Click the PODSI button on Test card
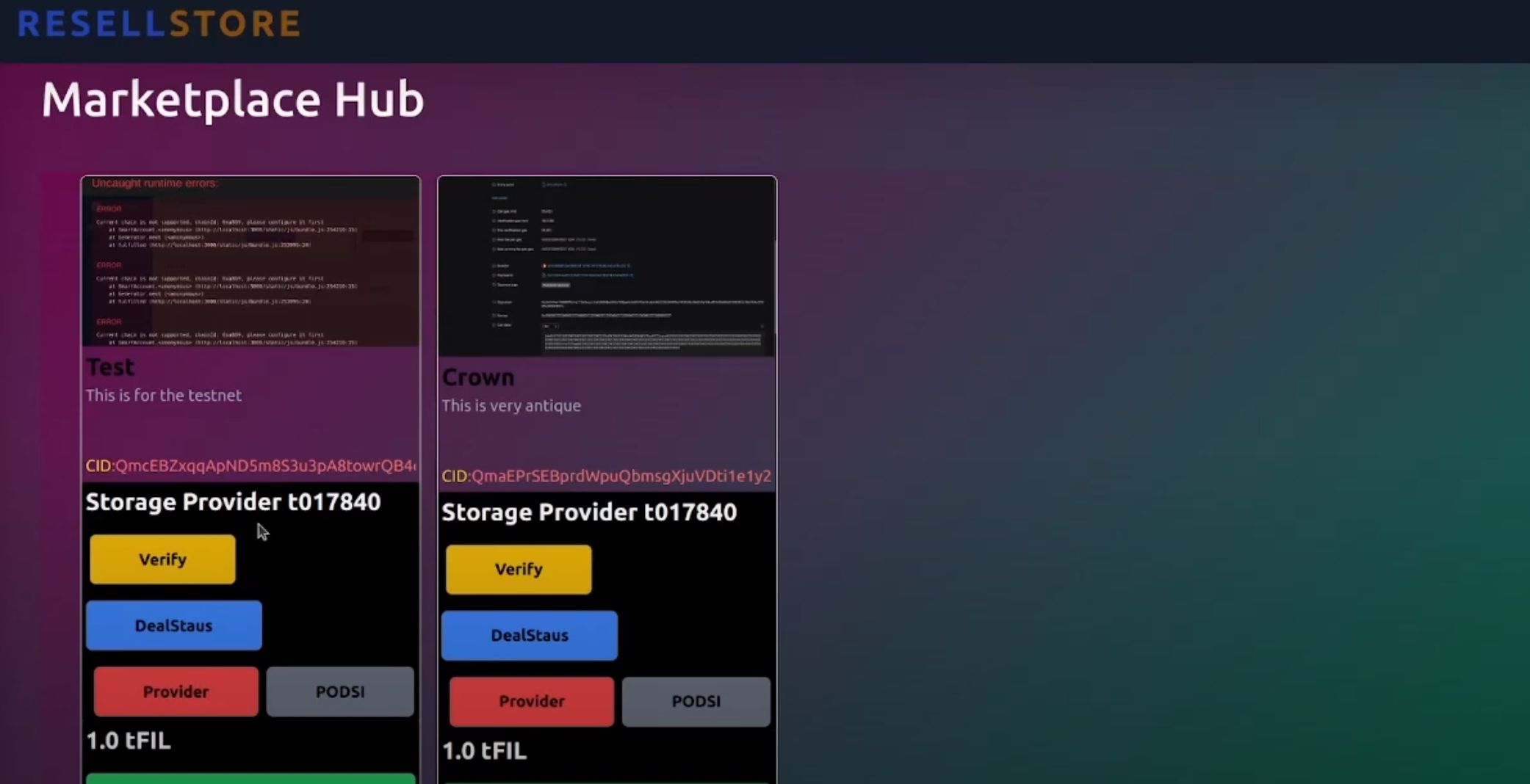The width and height of the screenshot is (1530, 784). [340, 692]
